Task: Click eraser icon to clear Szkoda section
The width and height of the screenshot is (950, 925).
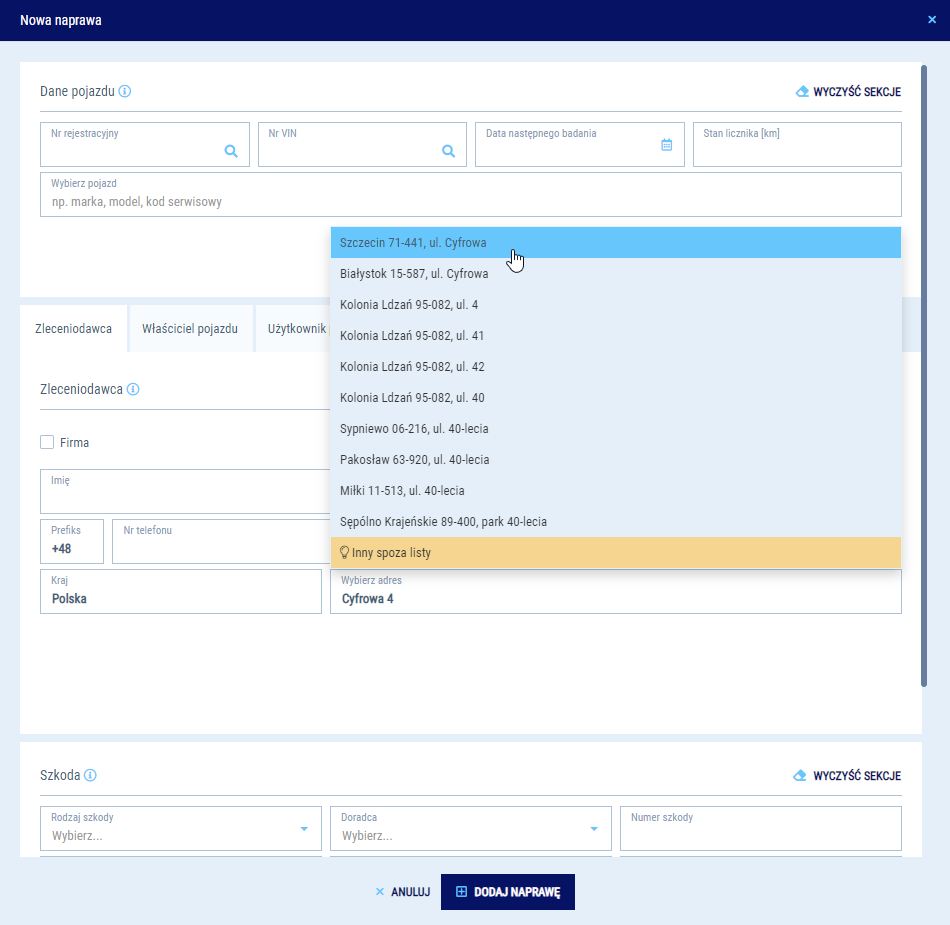Action: pyautogui.click(x=801, y=776)
